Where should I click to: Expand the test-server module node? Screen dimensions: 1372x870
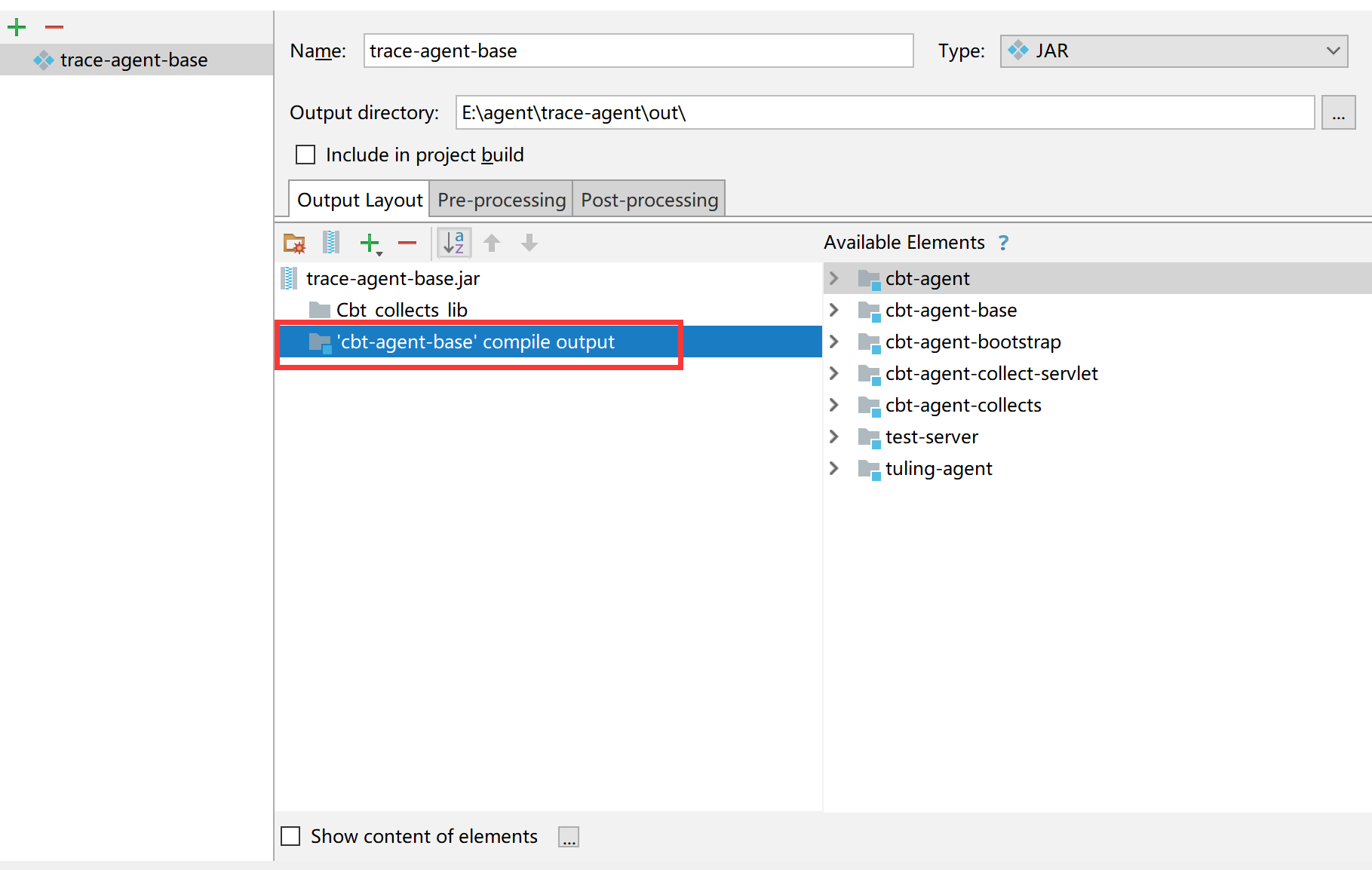(x=833, y=437)
